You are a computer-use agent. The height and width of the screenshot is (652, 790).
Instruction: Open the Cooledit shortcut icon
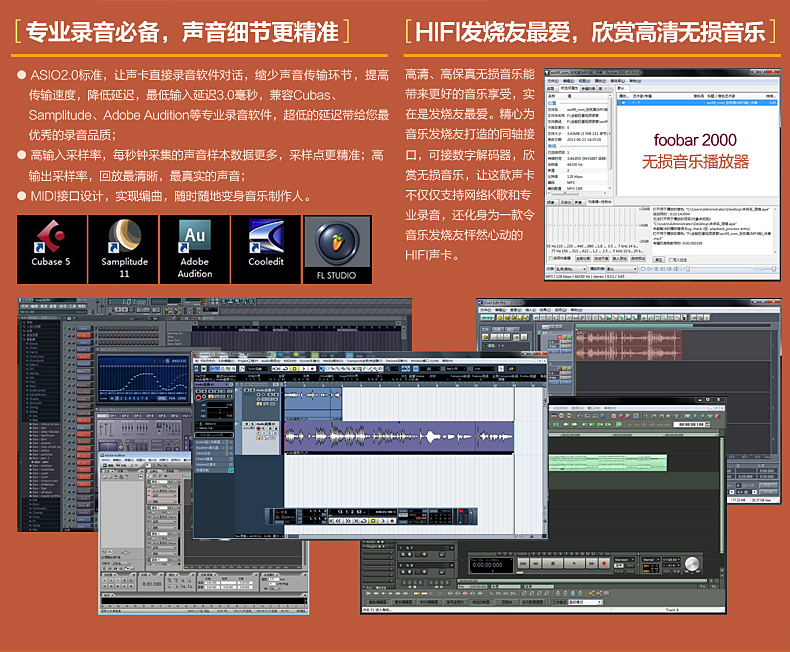[266, 249]
